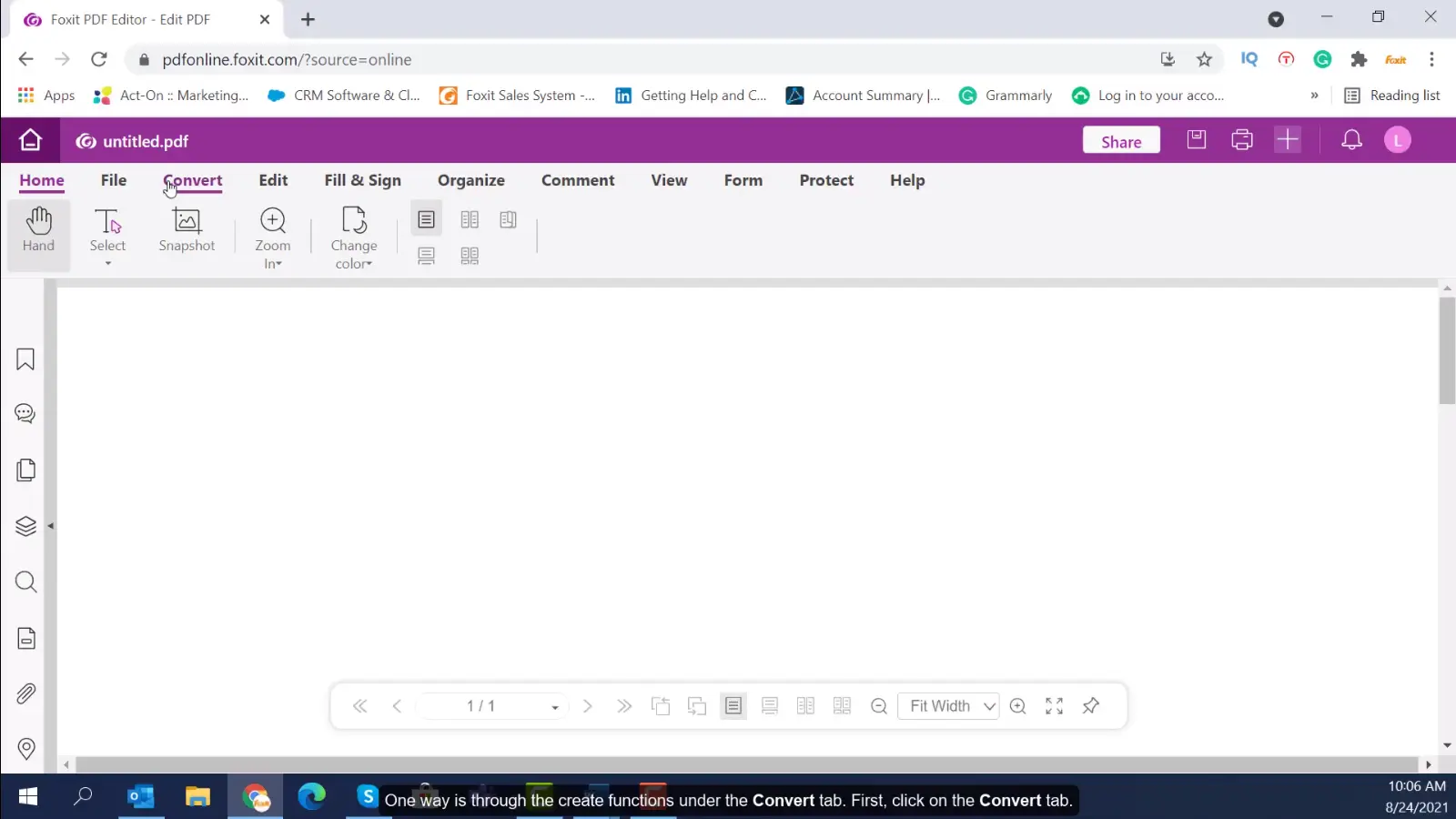The height and width of the screenshot is (819, 1456).
Task: Expand the Select tool dropdown arrow
Action: click(x=107, y=264)
